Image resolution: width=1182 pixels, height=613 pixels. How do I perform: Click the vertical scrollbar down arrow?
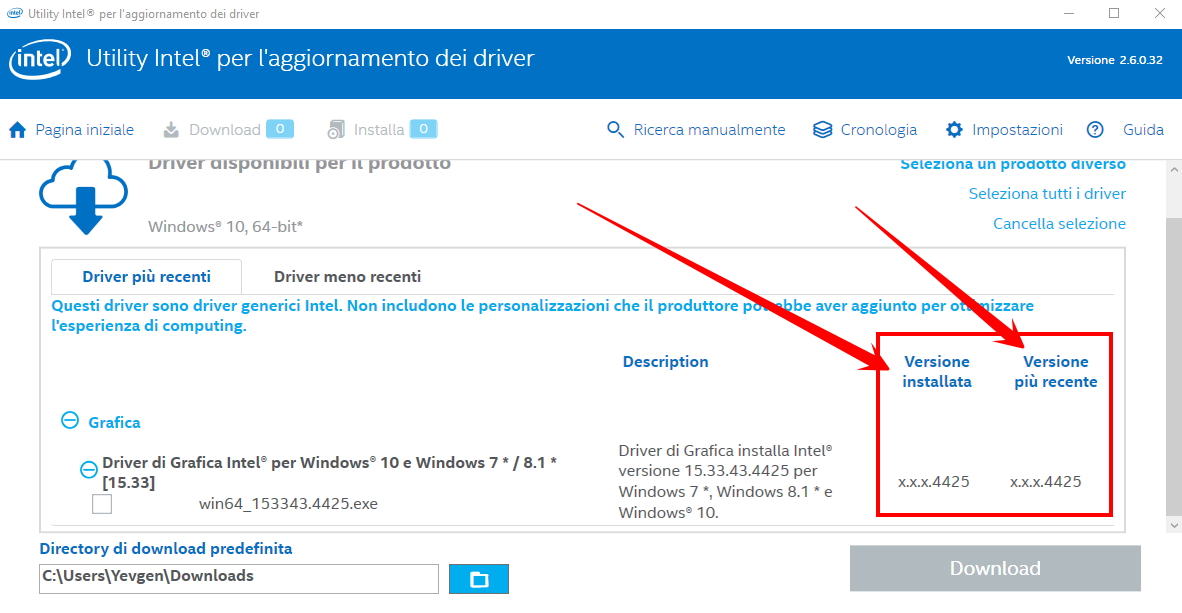click(x=1174, y=525)
